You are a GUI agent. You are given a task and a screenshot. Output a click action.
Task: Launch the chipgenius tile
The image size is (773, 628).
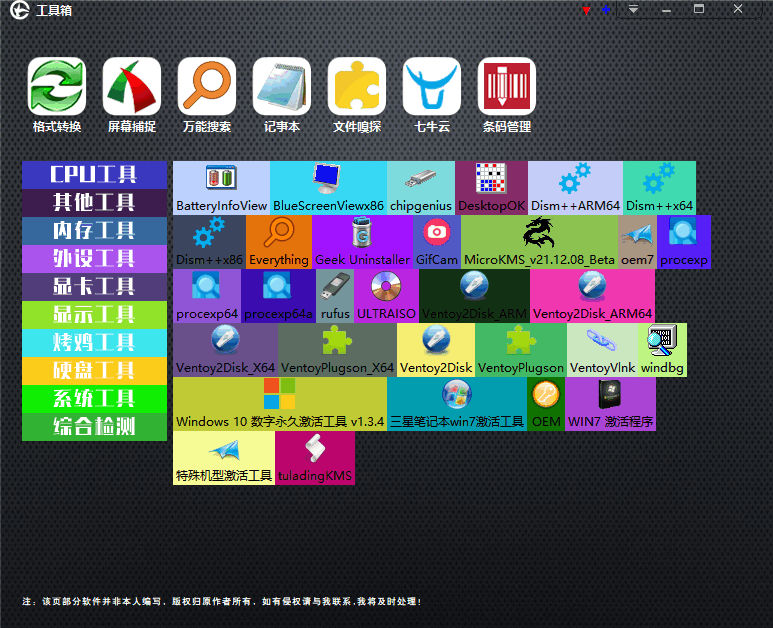pos(421,188)
